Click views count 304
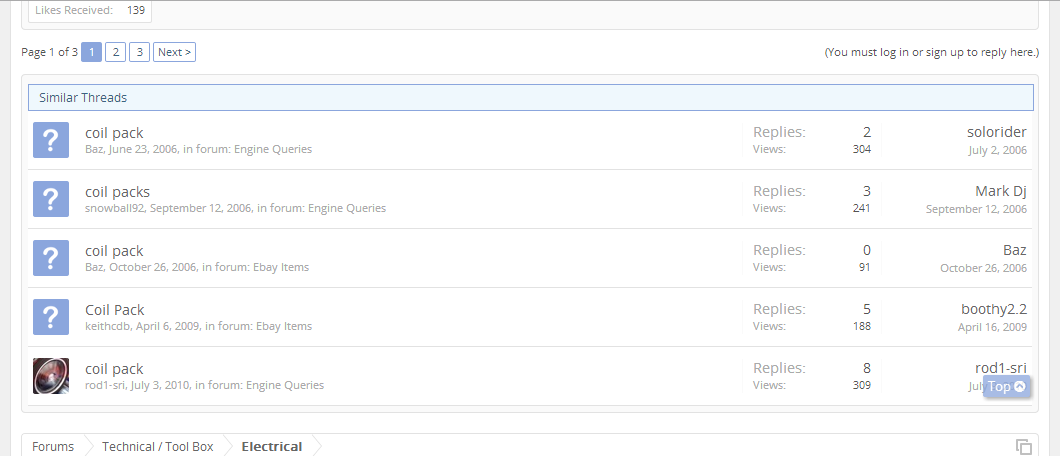1060x456 pixels. (862, 149)
